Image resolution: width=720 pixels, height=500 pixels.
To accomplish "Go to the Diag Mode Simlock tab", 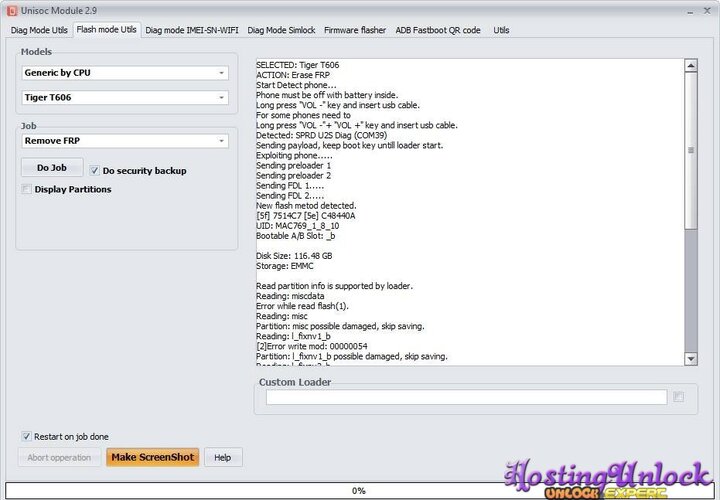I will (x=281, y=30).
